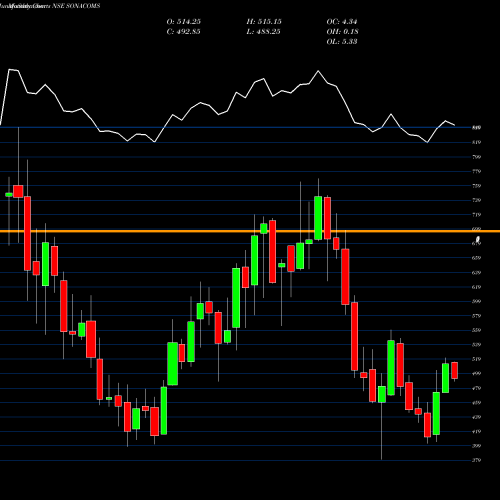Screen dimensions: 500x500
Task: Click the OL: 5.33 readout
Action: pos(342,42)
